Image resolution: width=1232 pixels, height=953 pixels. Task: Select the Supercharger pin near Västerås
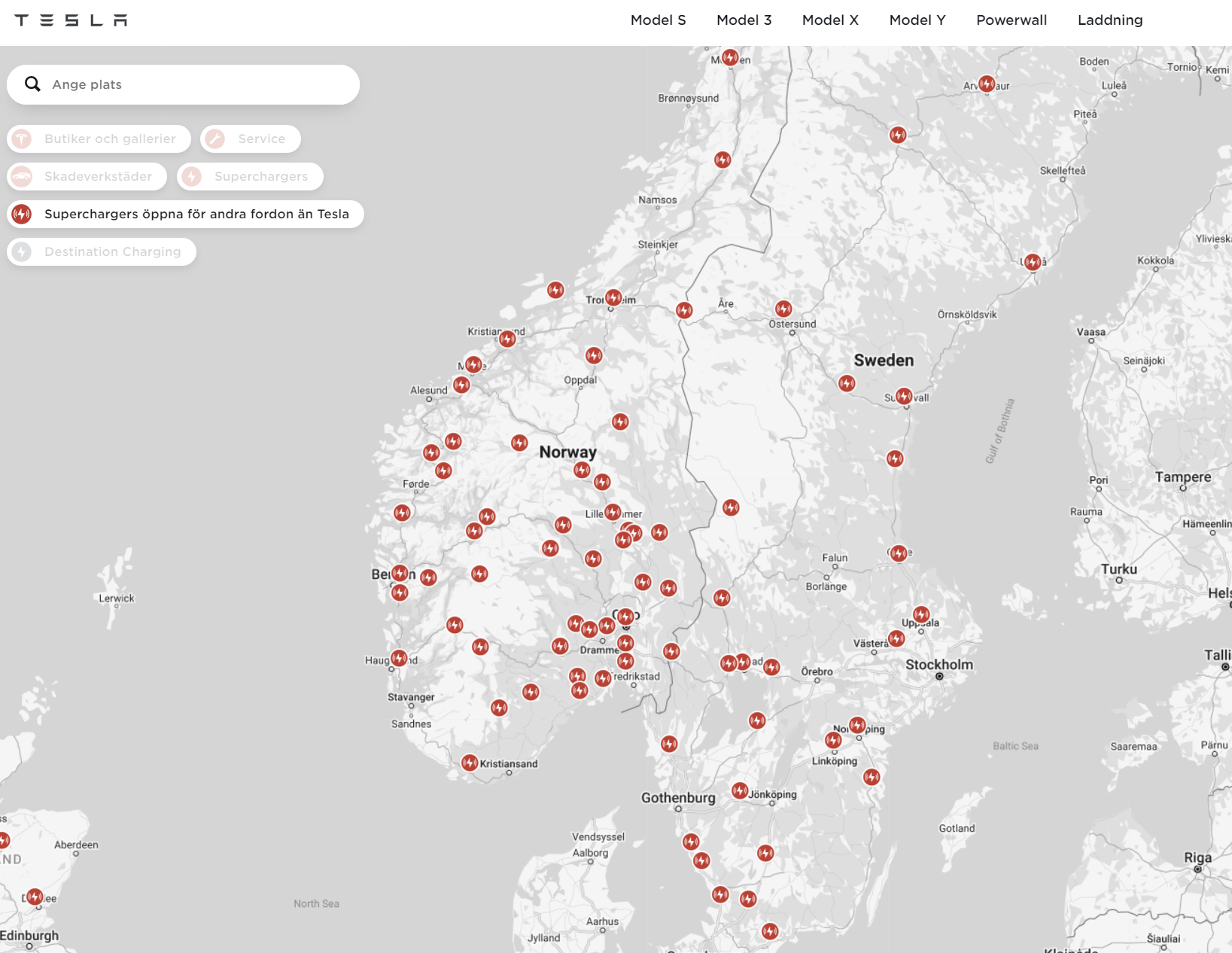[x=896, y=638]
